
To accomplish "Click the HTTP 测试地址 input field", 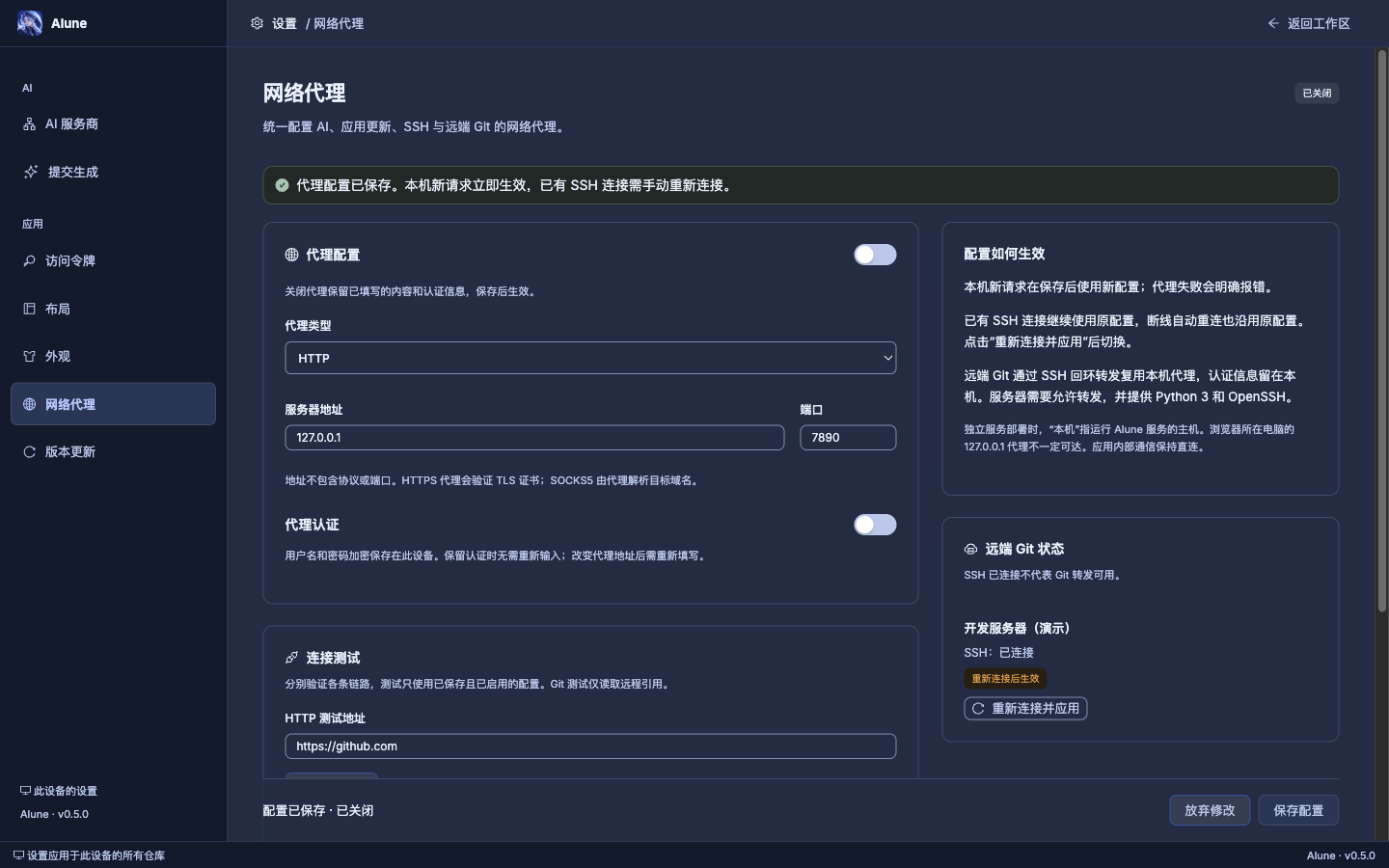I will [590, 746].
